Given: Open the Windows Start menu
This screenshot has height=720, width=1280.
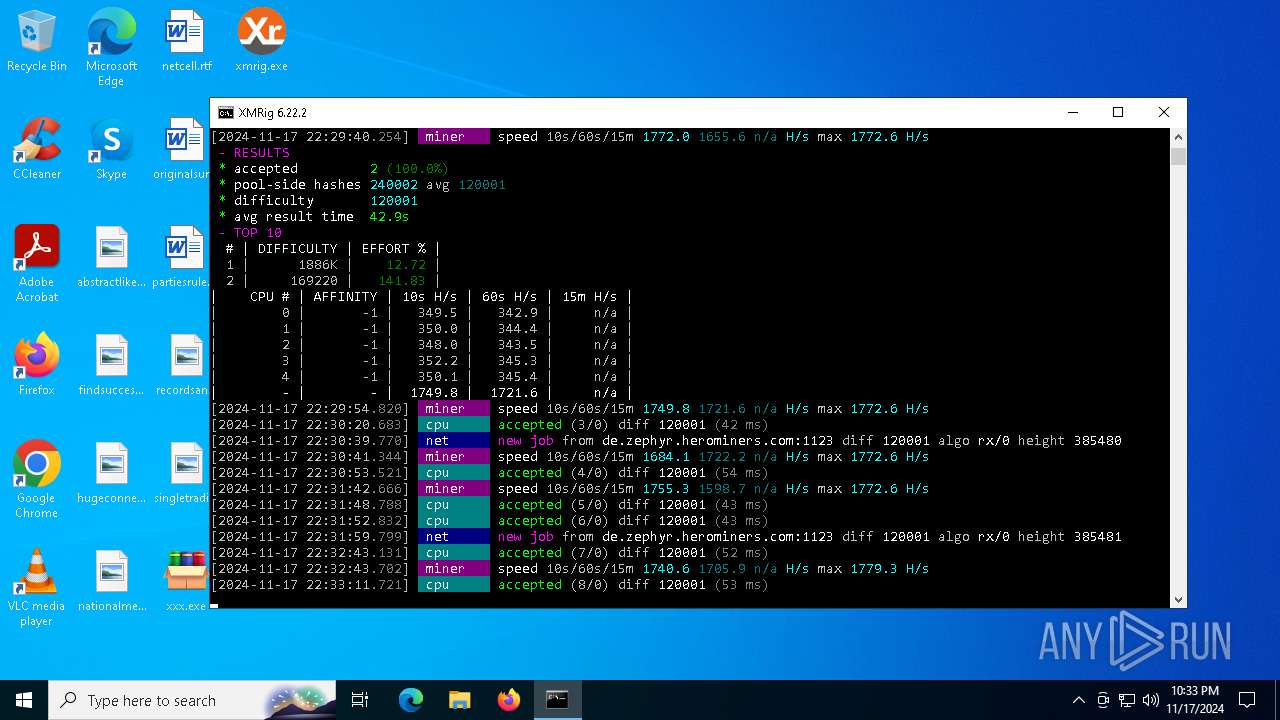Looking at the screenshot, I should pos(24,700).
